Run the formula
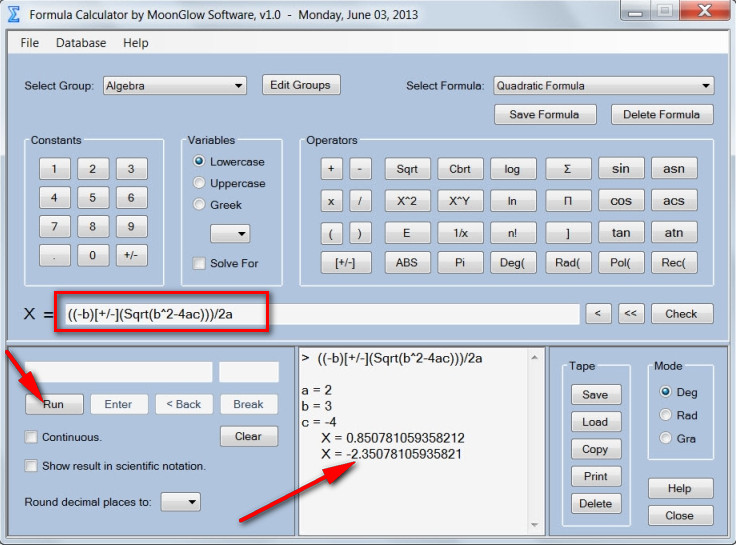The height and width of the screenshot is (545, 736). (x=54, y=404)
